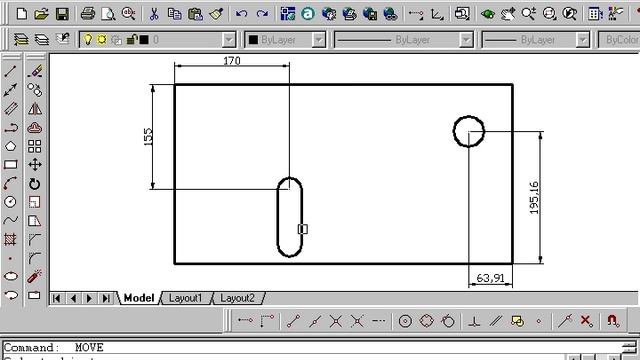Click the New drawing icon
Screen dimensions: 640x360
21,14
